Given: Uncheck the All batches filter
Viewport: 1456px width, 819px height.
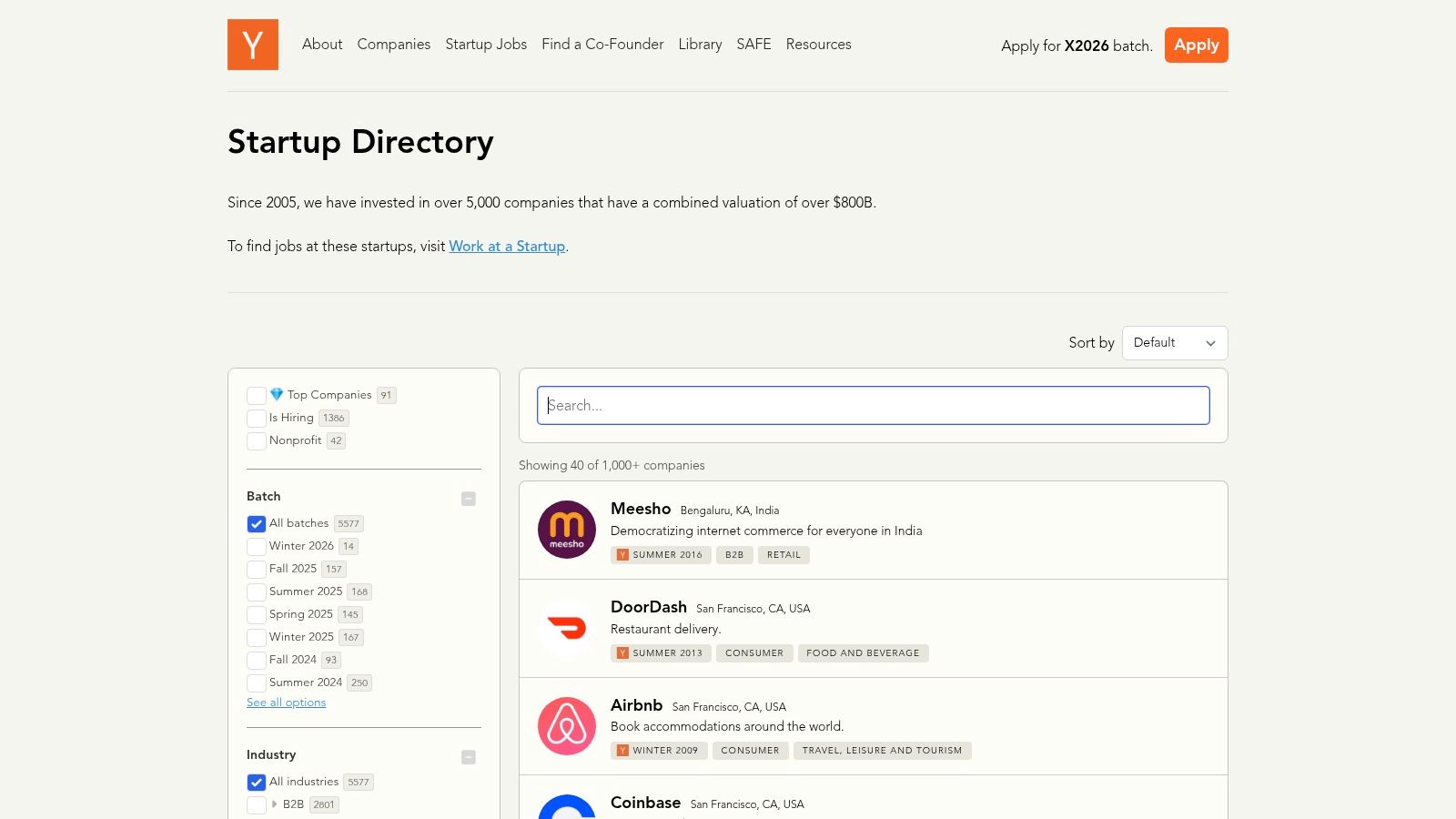Looking at the screenshot, I should [256, 523].
